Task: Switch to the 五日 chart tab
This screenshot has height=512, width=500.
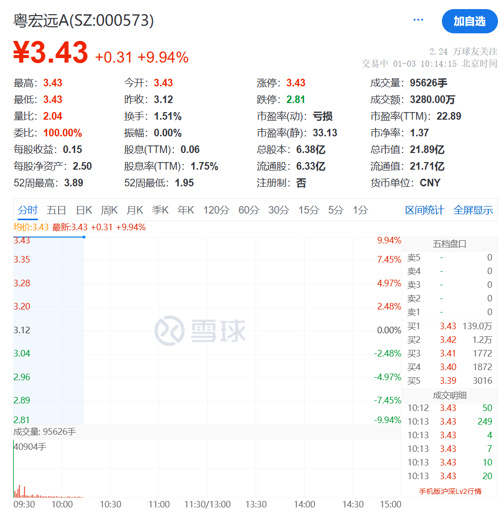Action: tap(56, 210)
